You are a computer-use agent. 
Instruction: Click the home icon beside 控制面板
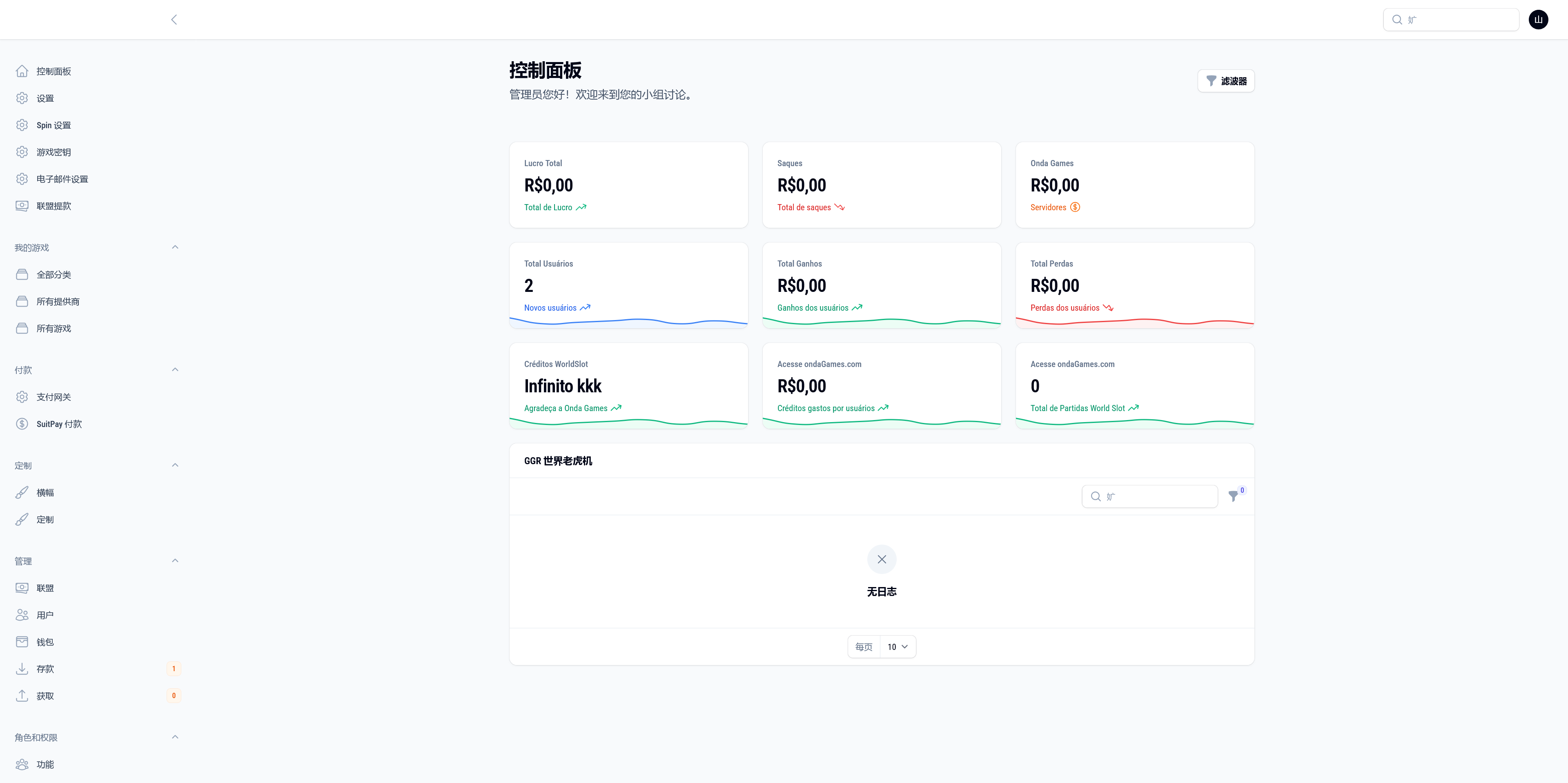[x=22, y=71]
